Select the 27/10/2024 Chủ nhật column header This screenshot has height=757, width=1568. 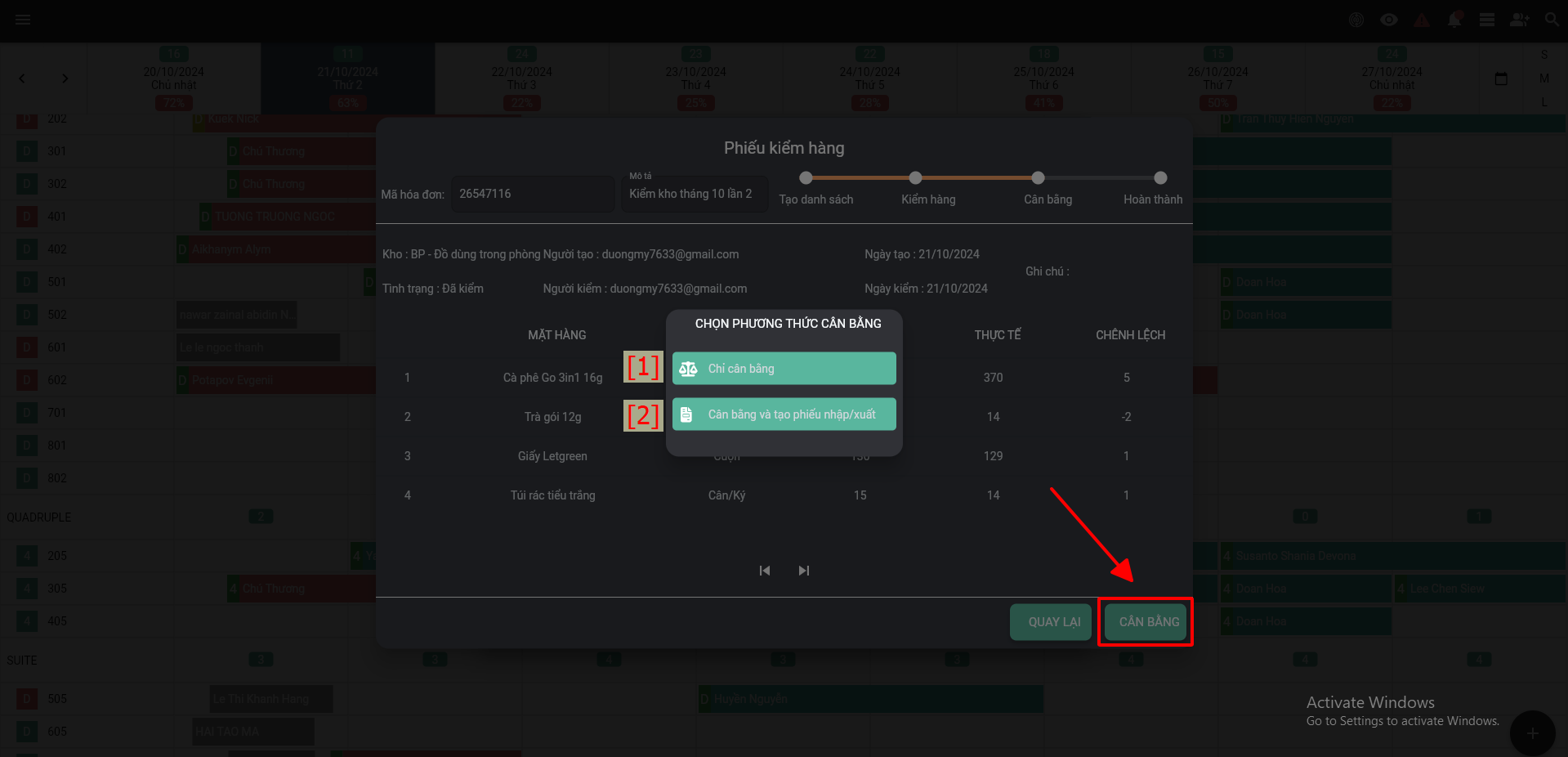[1392, 78]
